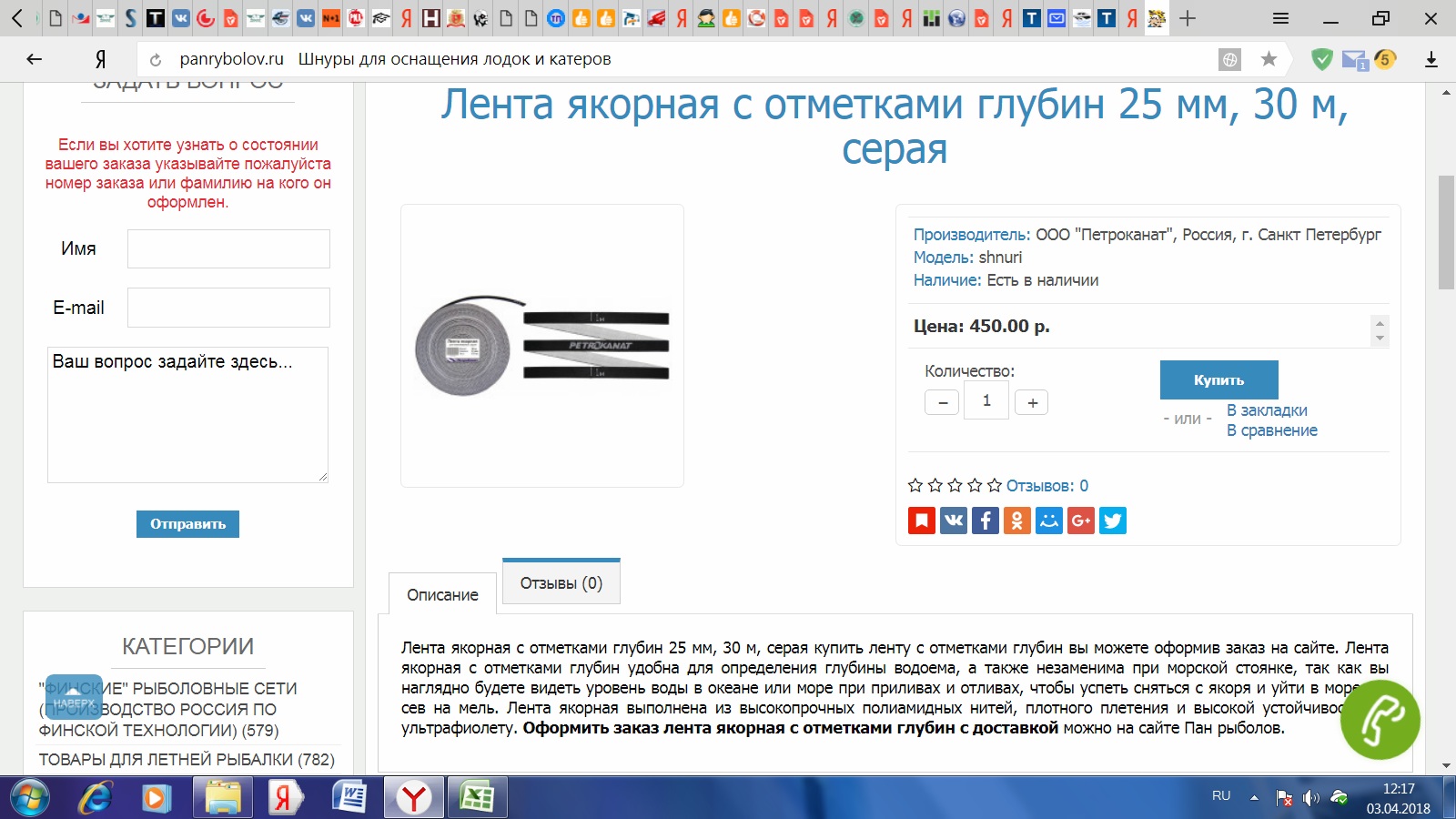
Task: Open new browser tab with plus
Action: 1188,18
